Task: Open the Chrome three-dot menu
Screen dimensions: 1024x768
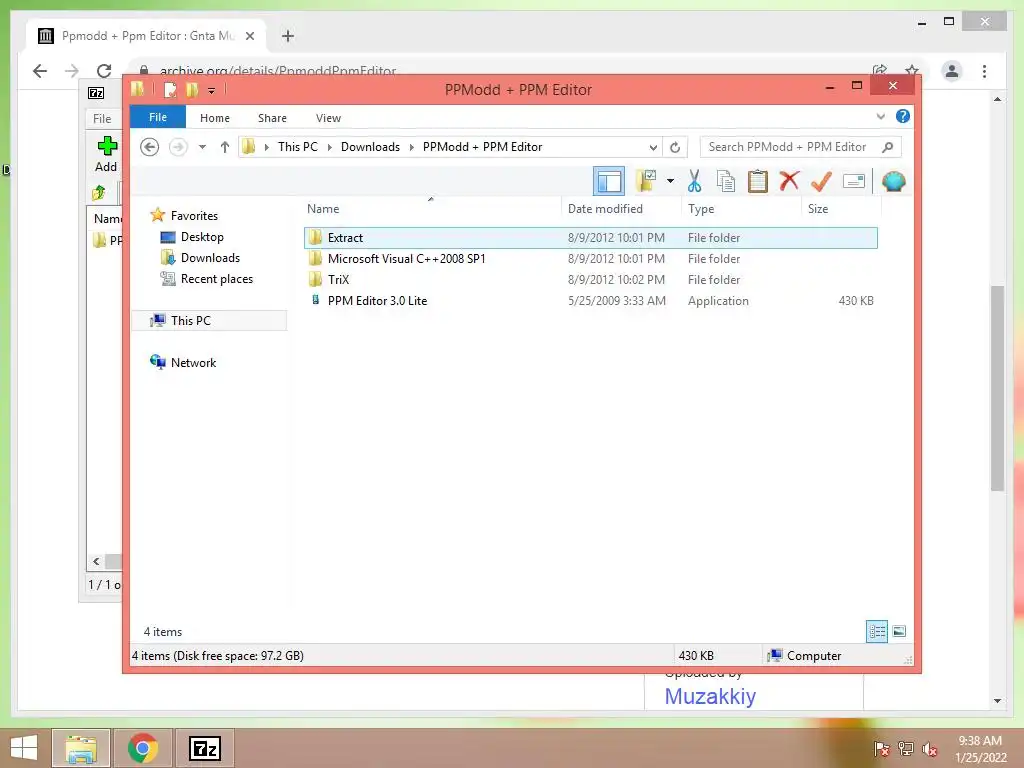Action: coord(984,71)
